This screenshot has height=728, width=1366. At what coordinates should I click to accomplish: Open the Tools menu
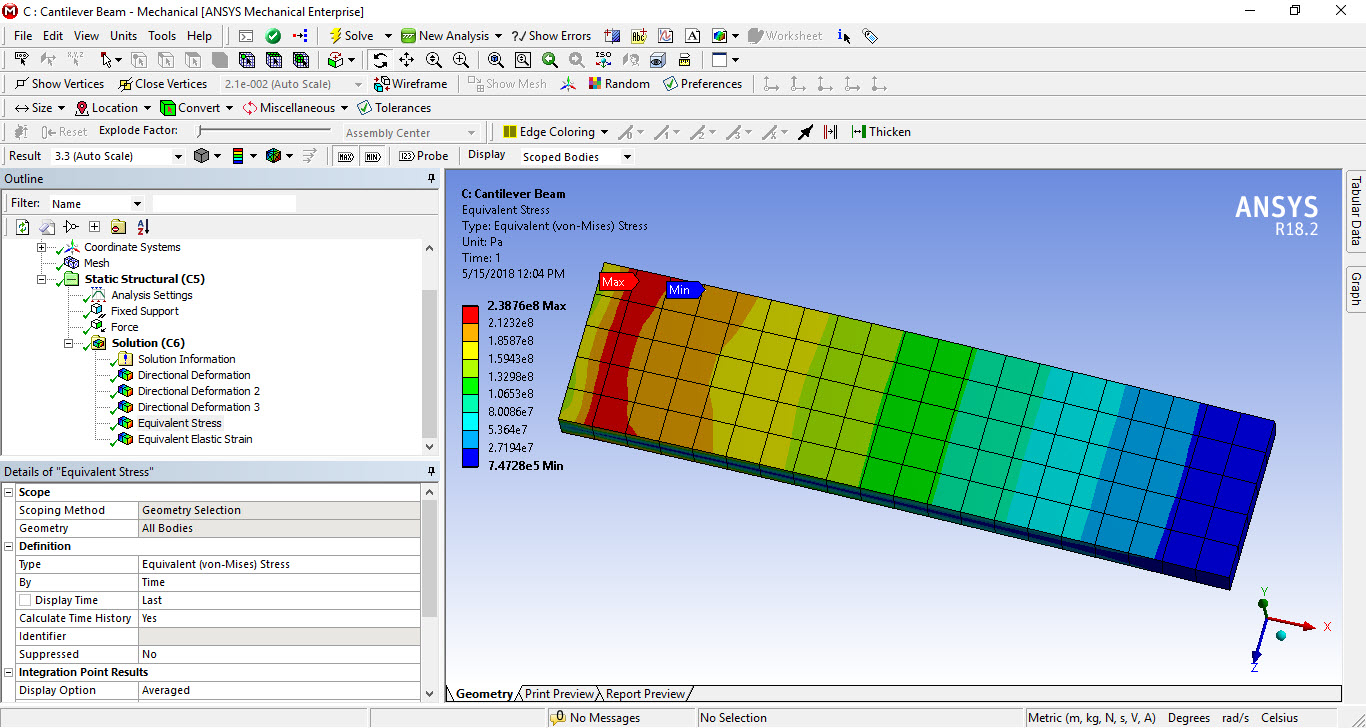162,36
